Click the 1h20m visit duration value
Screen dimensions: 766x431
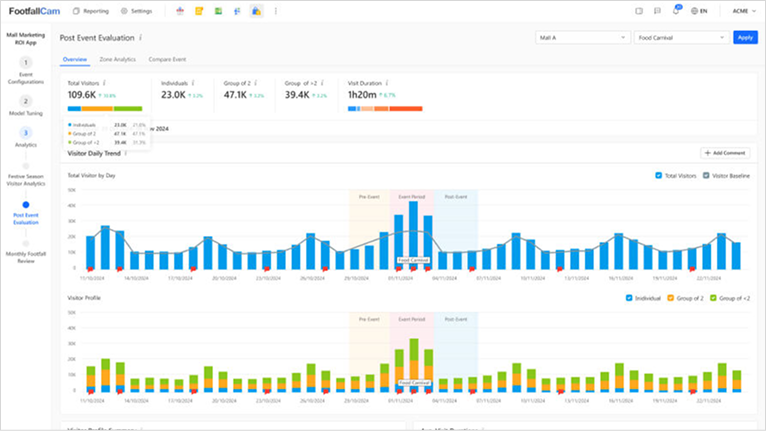pyautogui.click(x=362, y=95)
